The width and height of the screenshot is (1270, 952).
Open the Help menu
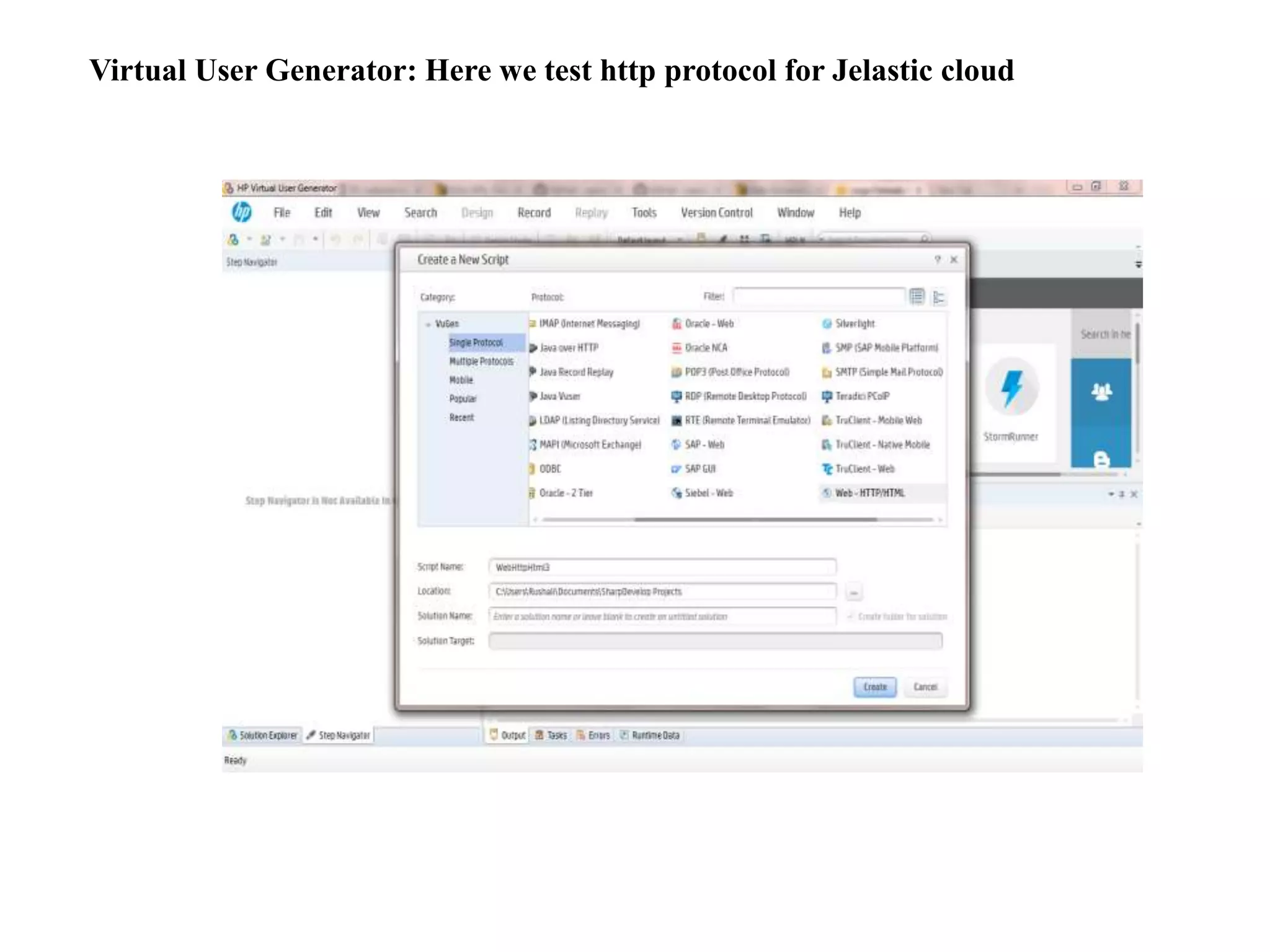850,213
